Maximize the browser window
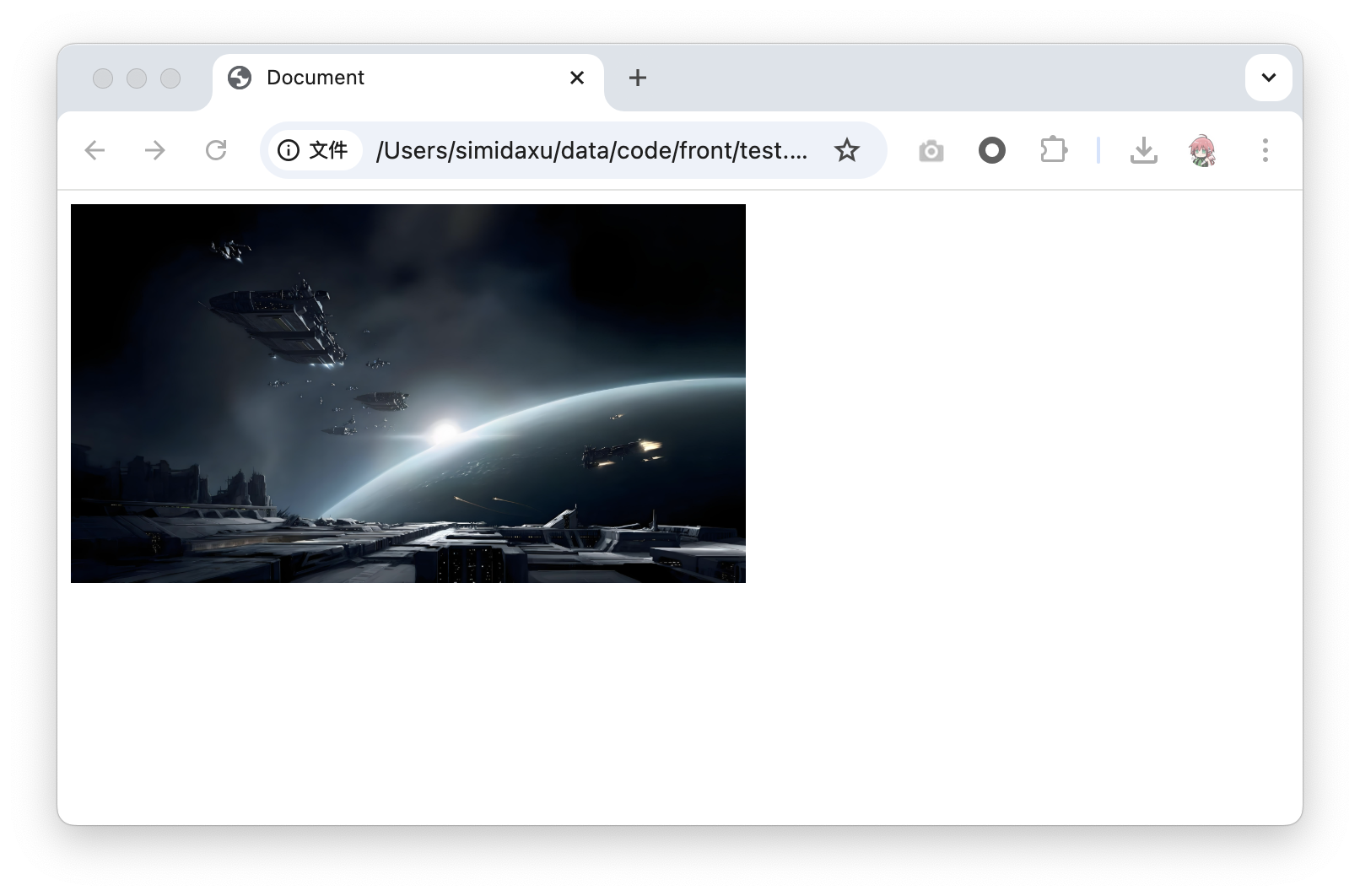Image resolution: width=1360 pixels, height=896 pixels. pos(170,78)
